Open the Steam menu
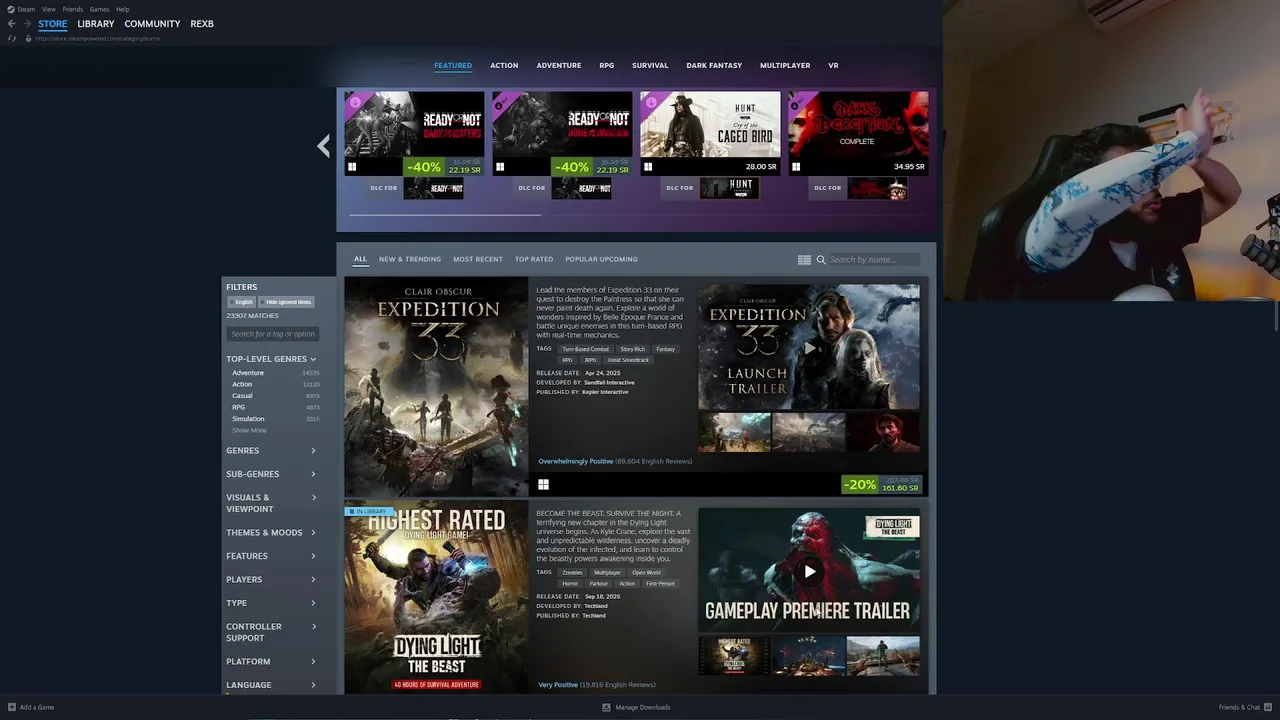Image resolution: width=1280 pixels, height=720 pixels. point(26,9)
